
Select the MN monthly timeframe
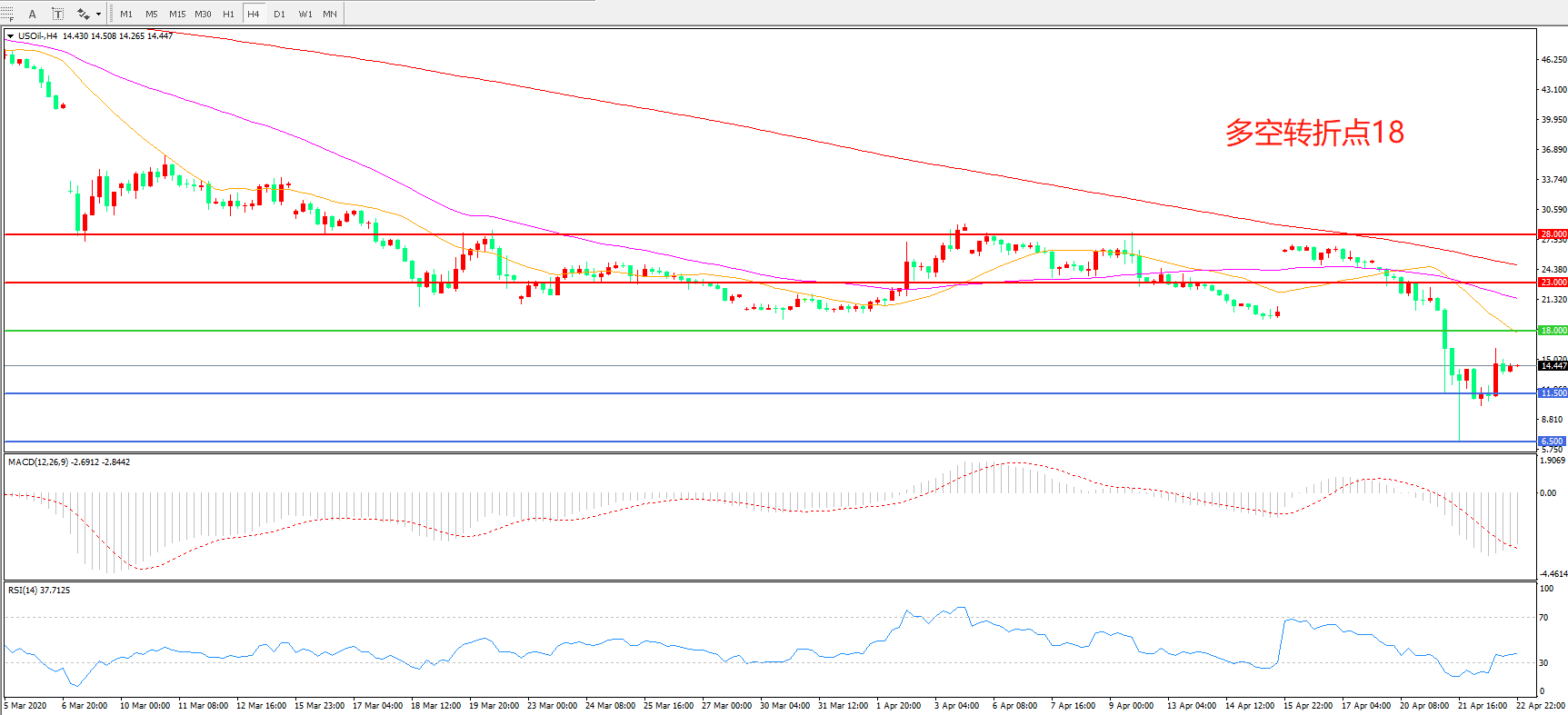tap(330, 14)
